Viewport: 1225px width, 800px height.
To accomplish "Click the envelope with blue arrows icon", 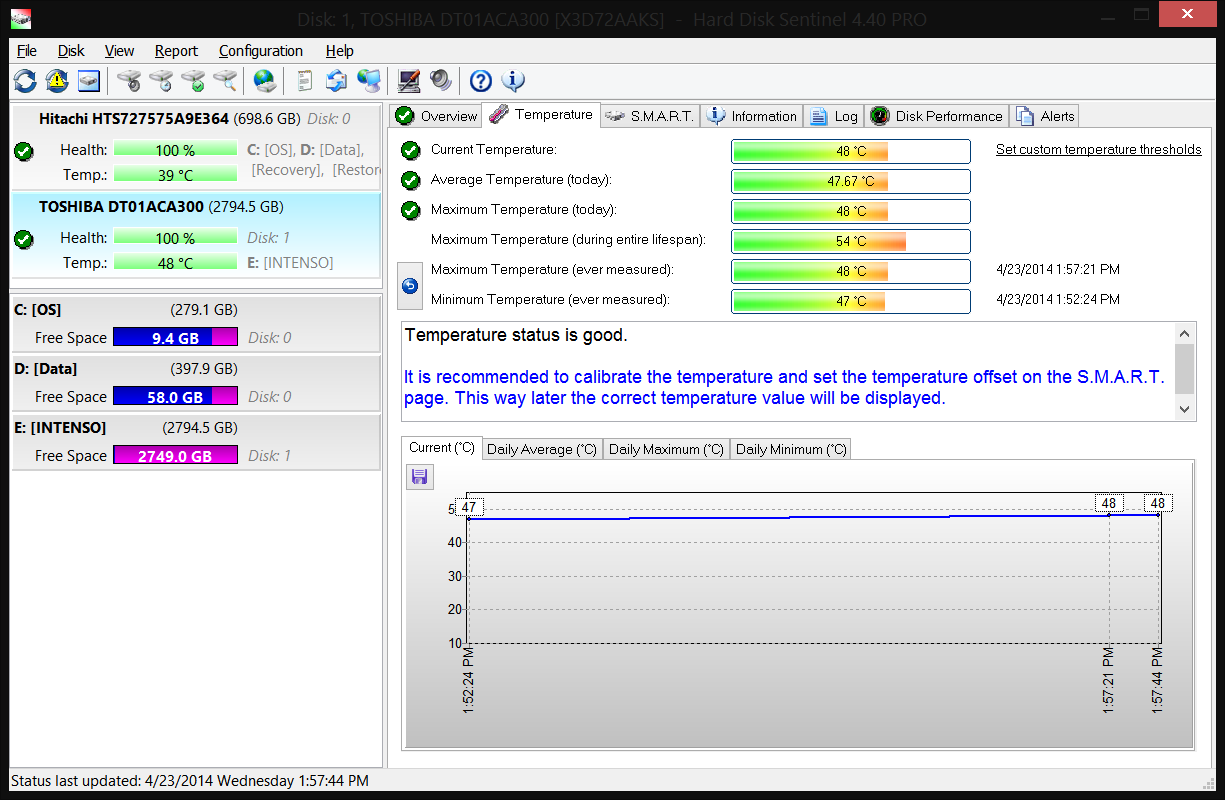I will click(337, 81).
